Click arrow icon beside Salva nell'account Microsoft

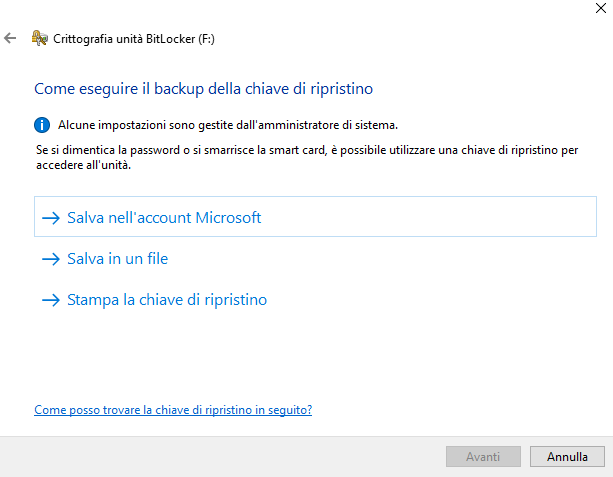(x=51, y=218)
